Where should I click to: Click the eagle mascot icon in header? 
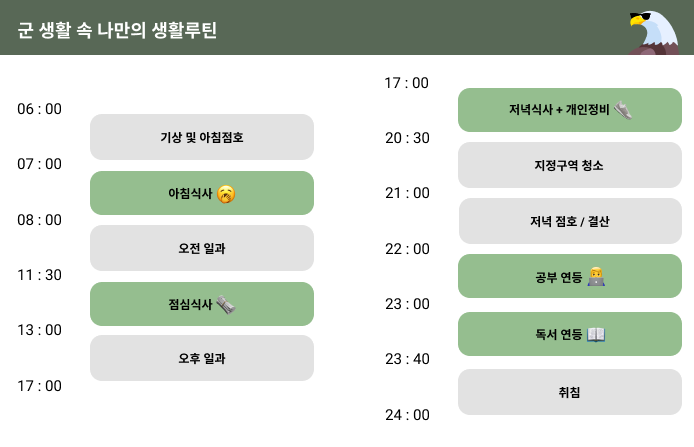click(x=655, y=30)
